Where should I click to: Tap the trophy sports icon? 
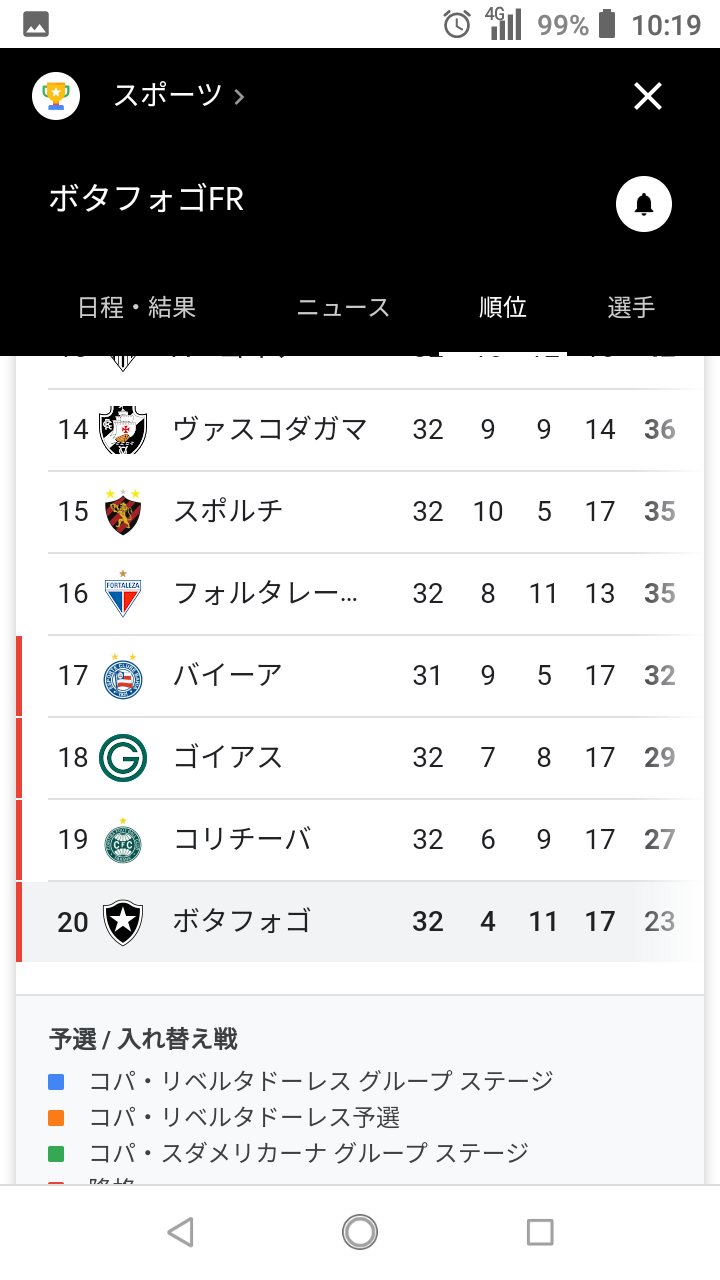56,96
